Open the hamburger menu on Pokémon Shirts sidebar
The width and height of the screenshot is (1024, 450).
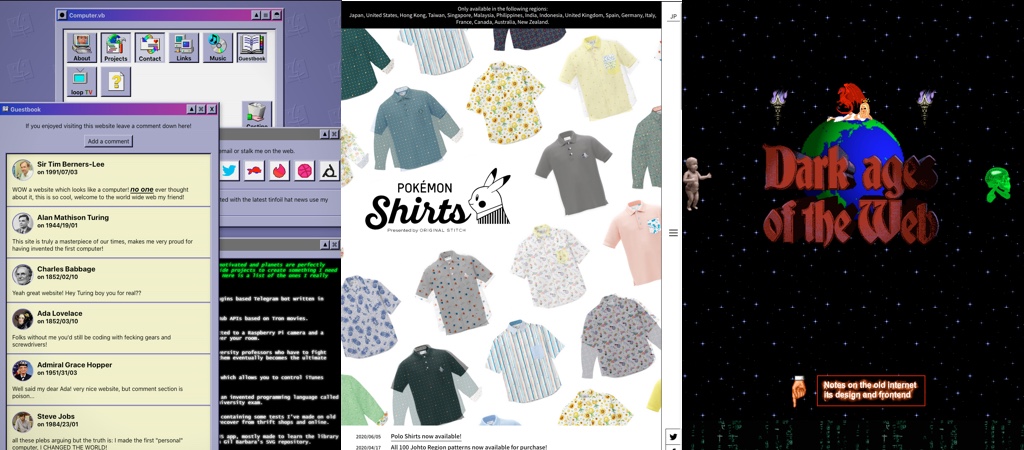coord(673,233)
